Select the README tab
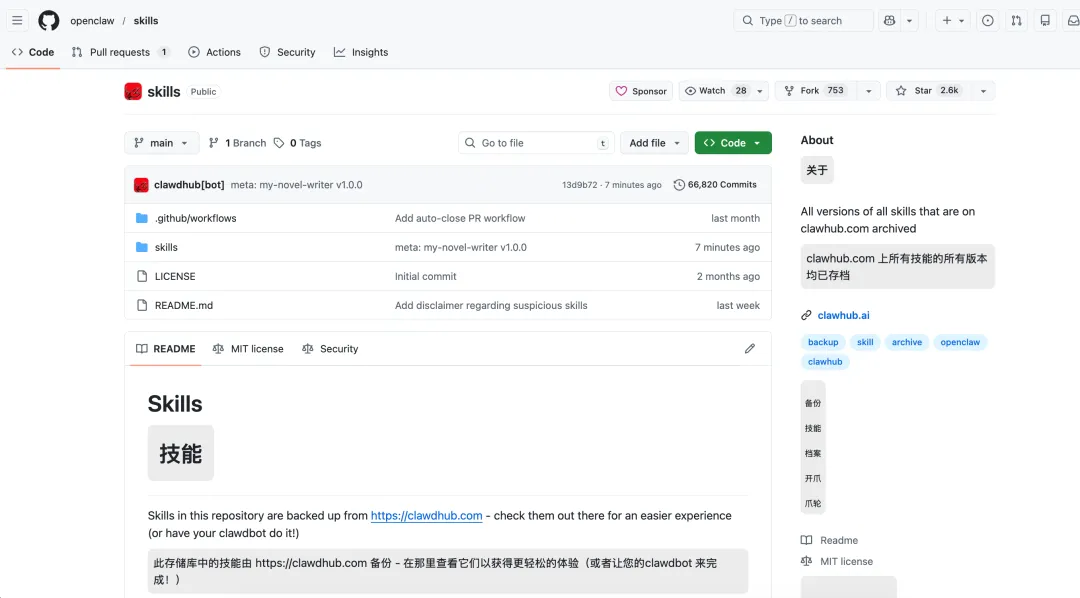The width and height of the screenshot is (1080, 598). click(165, 349)
